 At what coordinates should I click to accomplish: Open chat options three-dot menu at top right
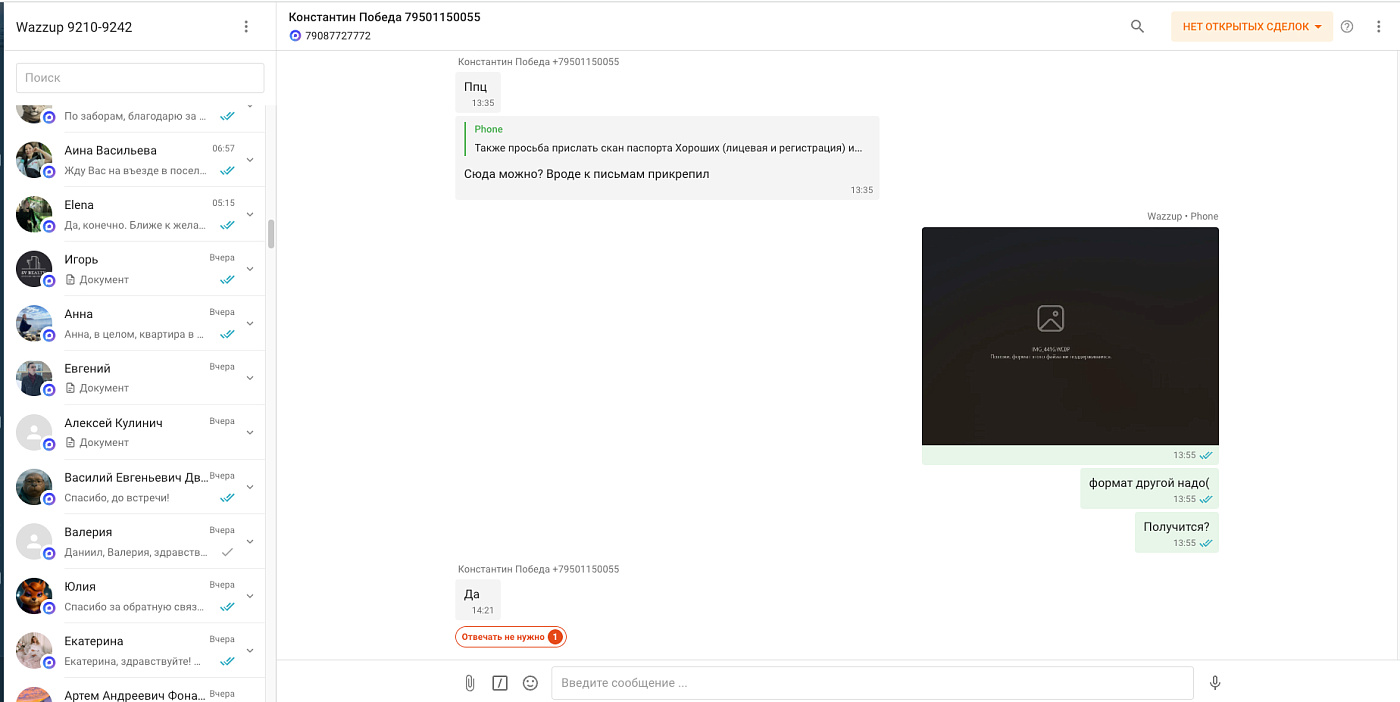click(x=1379, y=27)
